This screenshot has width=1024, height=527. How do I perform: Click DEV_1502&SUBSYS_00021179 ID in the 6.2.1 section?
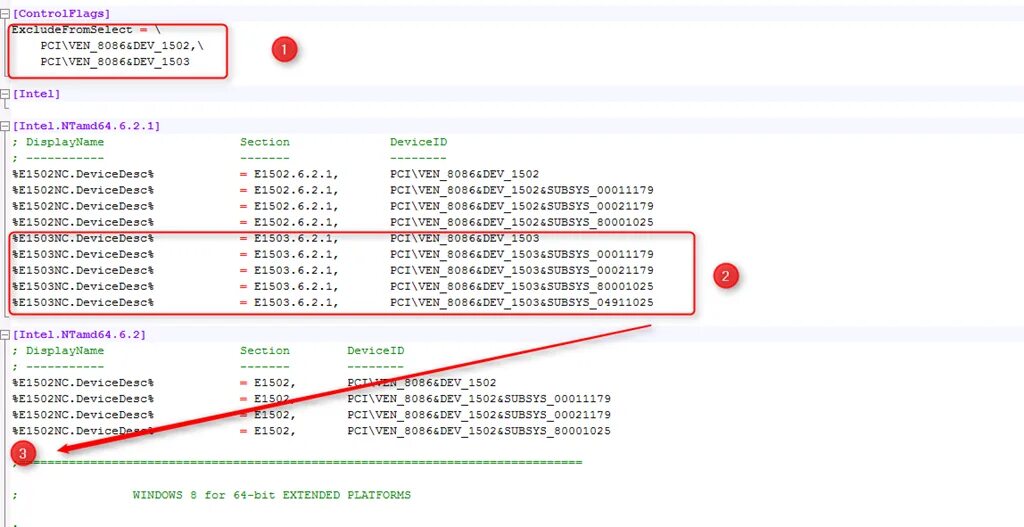(x=522, y=206)
